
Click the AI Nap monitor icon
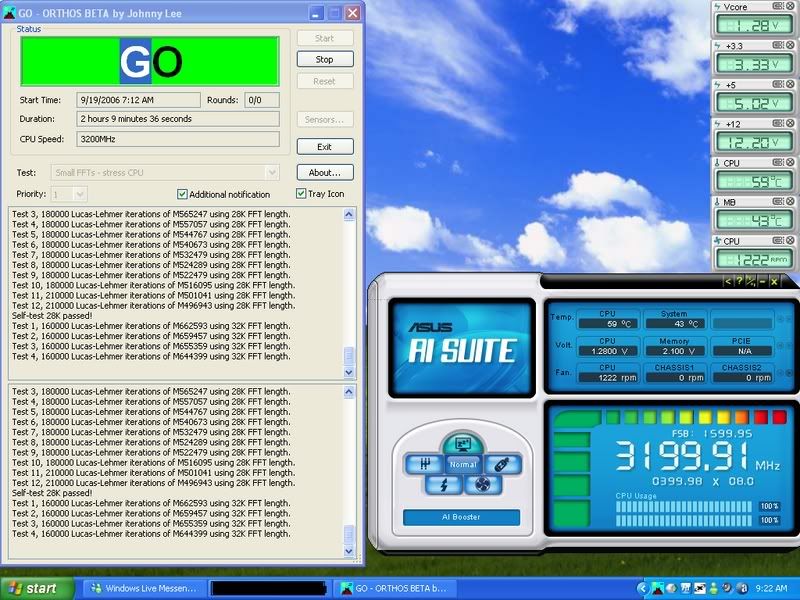tap(463, 443)
